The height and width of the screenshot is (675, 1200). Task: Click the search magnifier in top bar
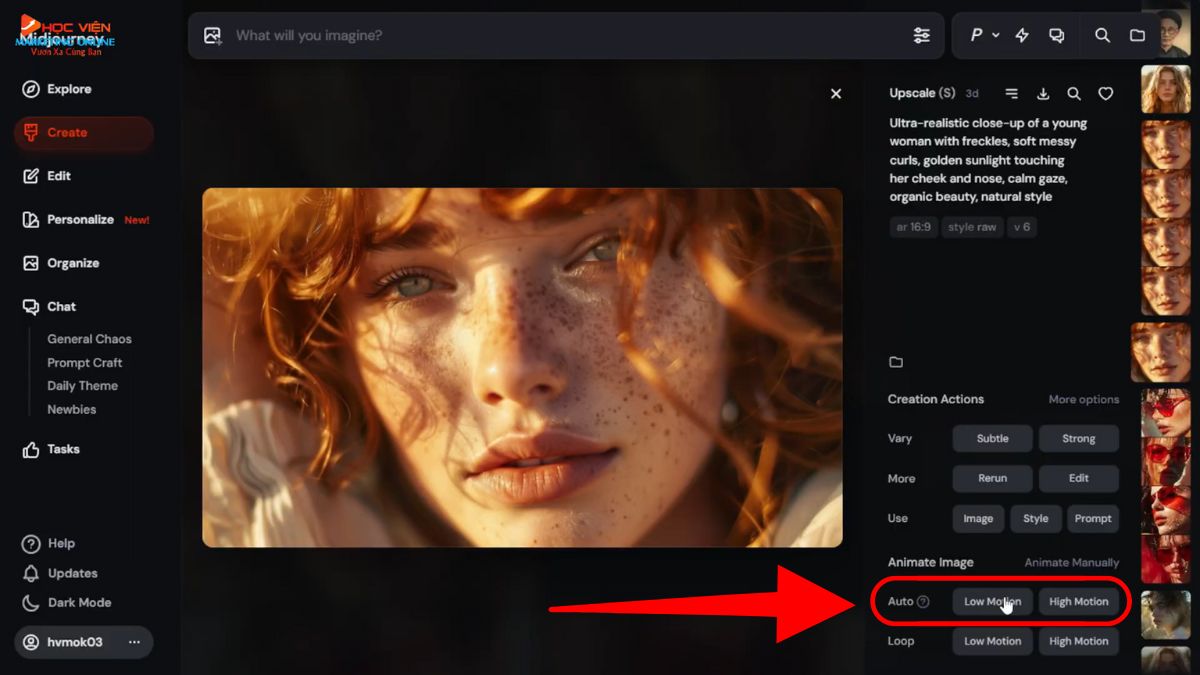1102,35
